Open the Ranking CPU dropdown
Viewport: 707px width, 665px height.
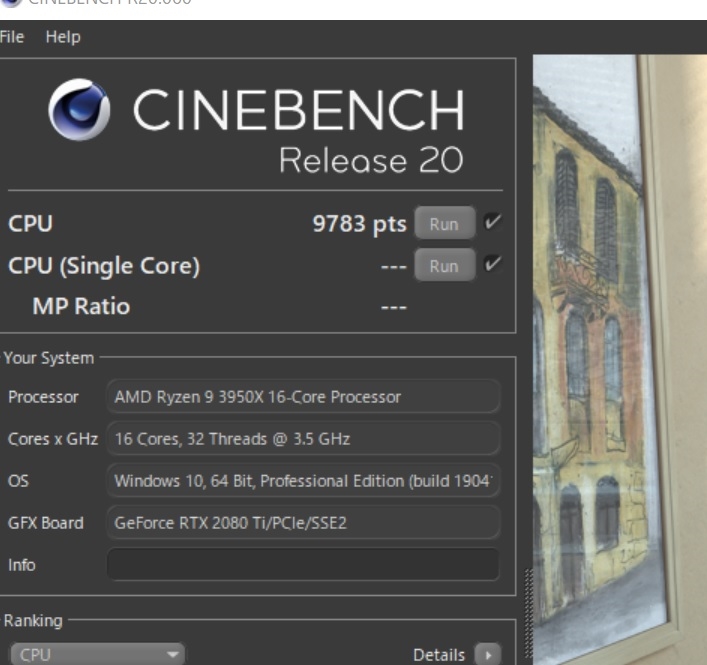point(97,654)
